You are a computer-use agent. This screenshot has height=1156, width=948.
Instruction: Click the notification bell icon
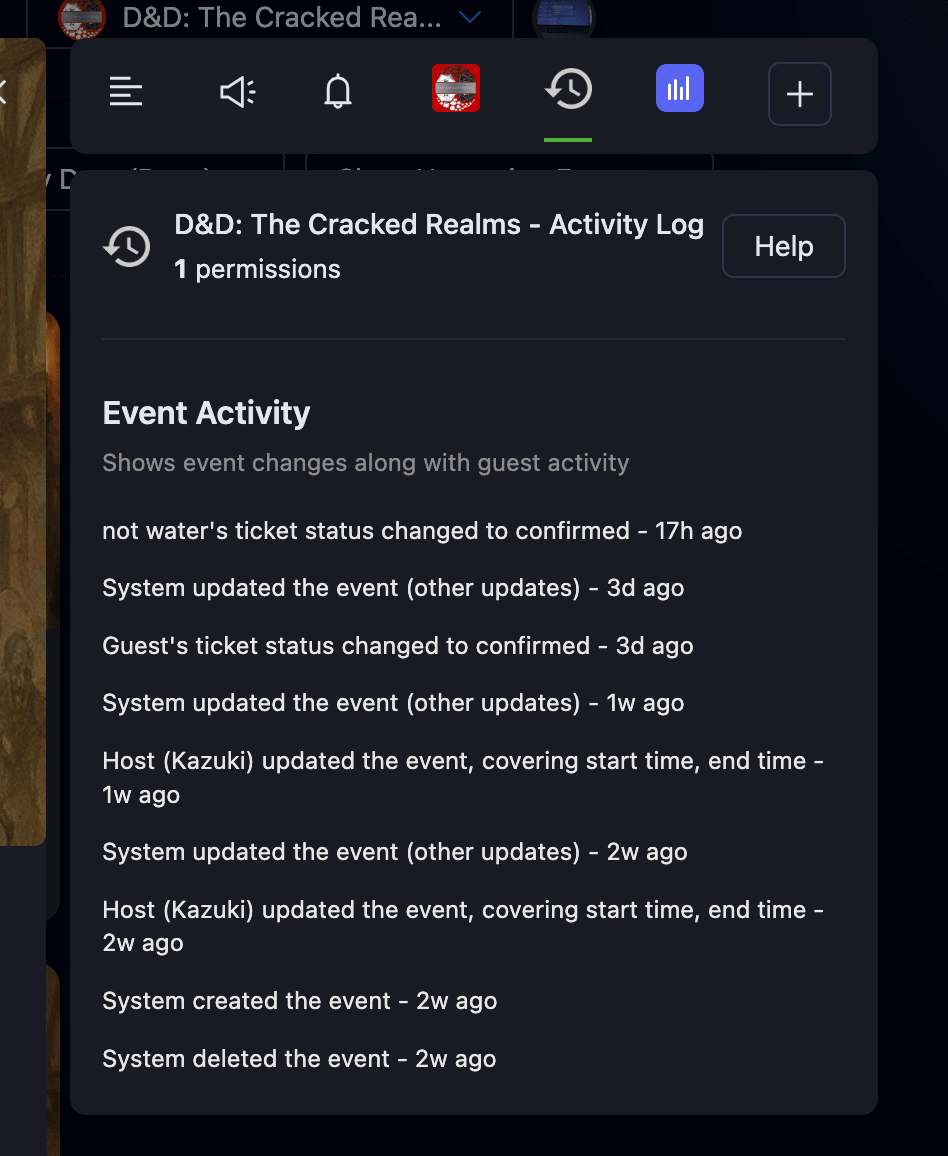[x=337, y=90]
